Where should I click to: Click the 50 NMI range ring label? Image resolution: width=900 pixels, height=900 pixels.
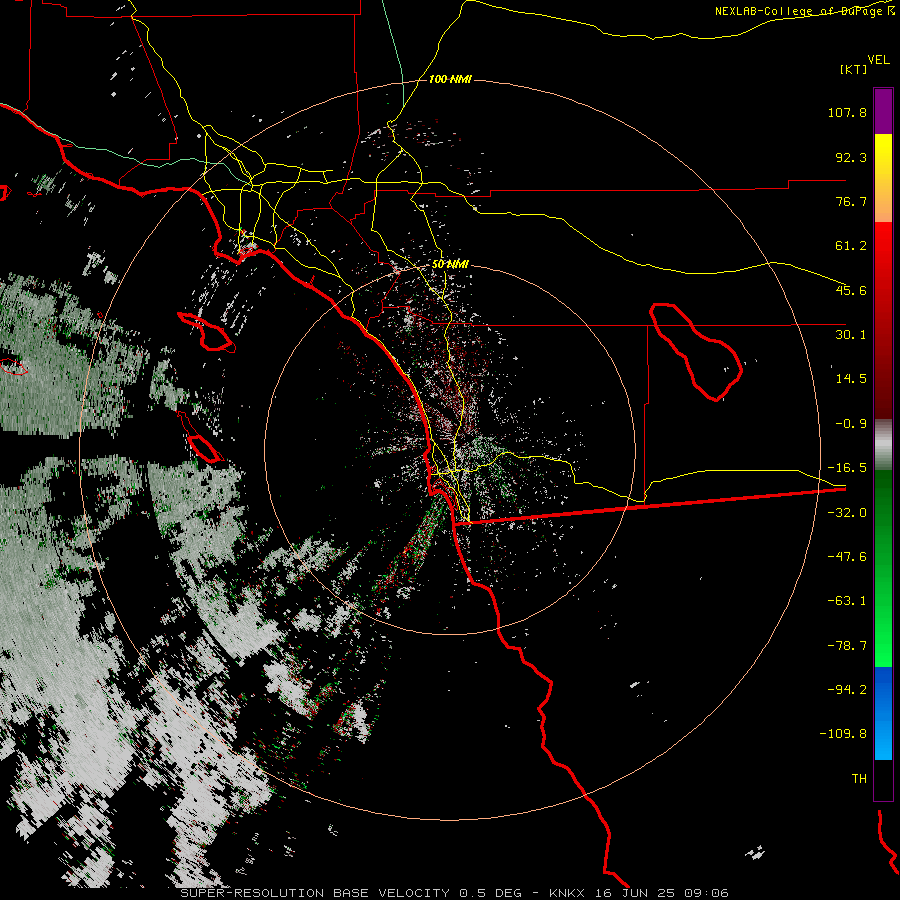coord(450,264)
